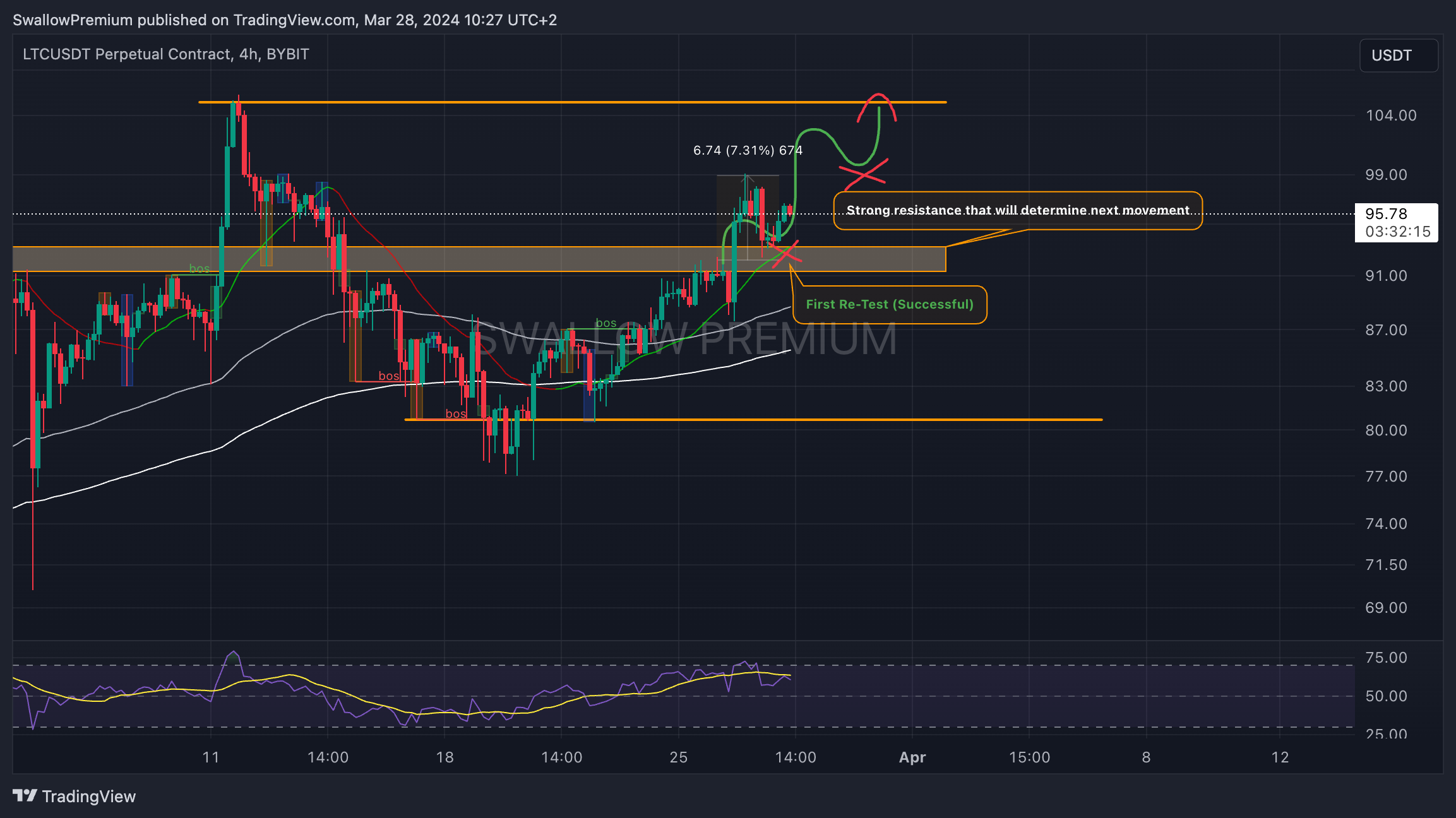
Task: Click the RSI 75.00 axis label
Action: (1387, 658)
